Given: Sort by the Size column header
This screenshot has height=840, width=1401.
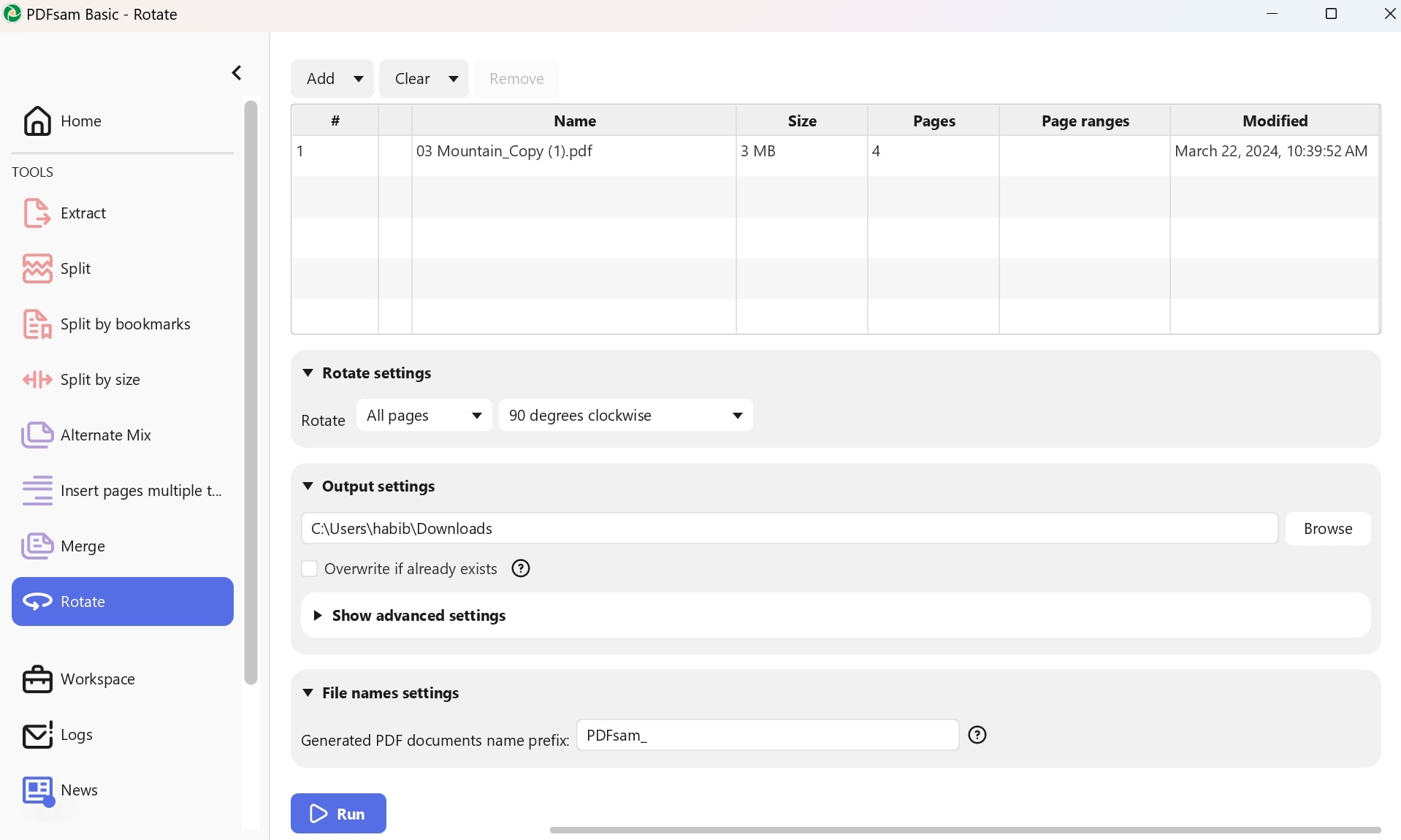Looking at the screenshot, I should pos(802,121).
